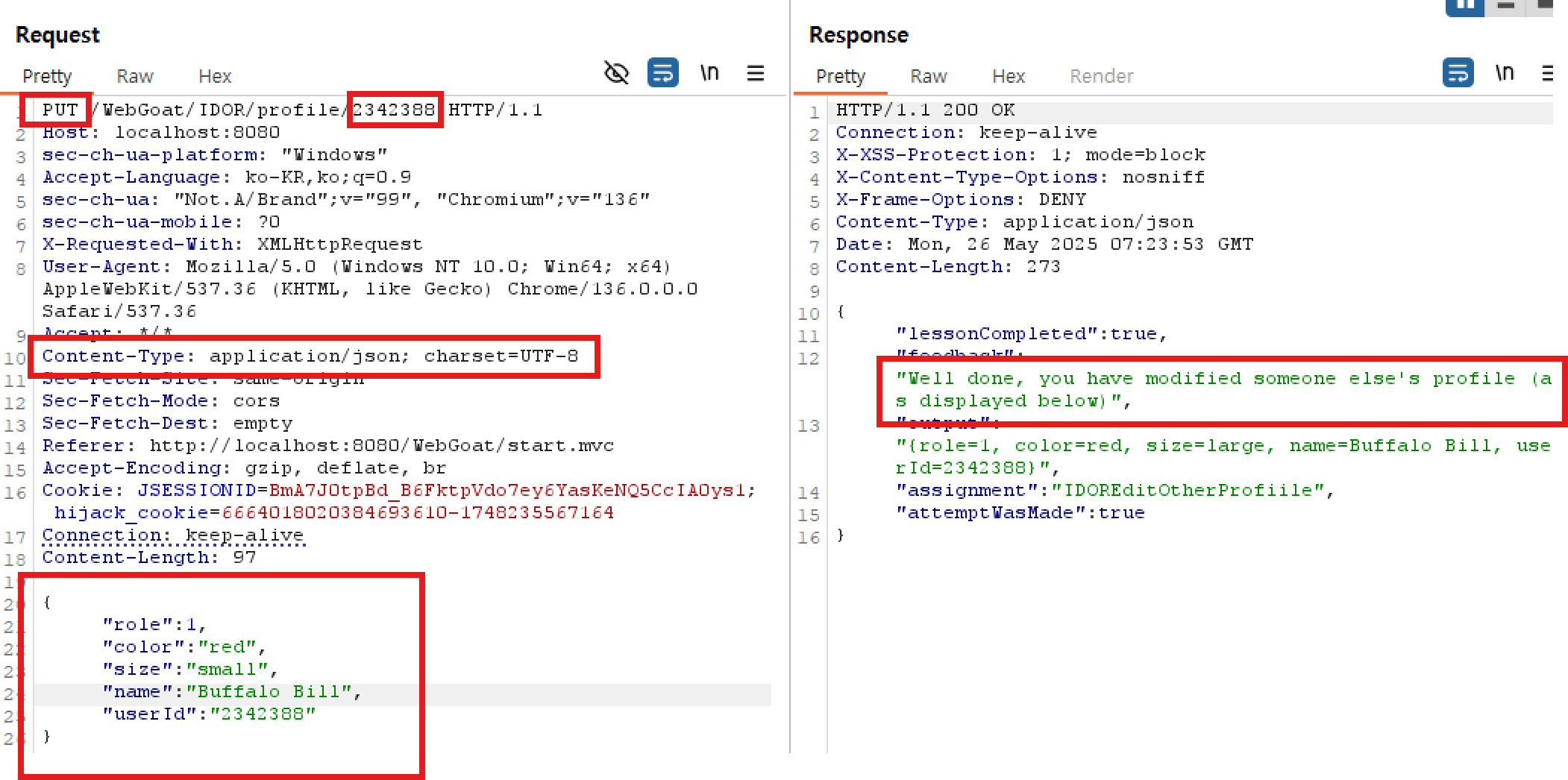Click the hijack_cookie value line
This screenshot has width=1568, height=780.
click(334, 512)
